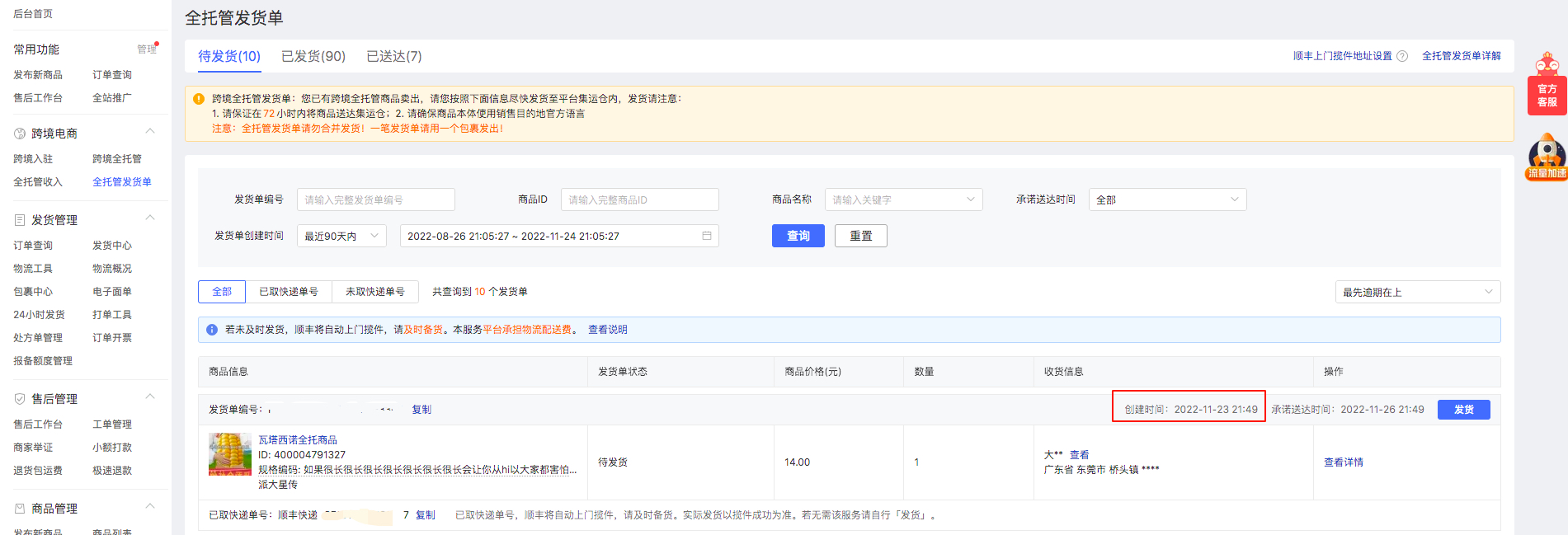
Task: Switch to the 已送达(7) tab
Action: tap(394, 56)
